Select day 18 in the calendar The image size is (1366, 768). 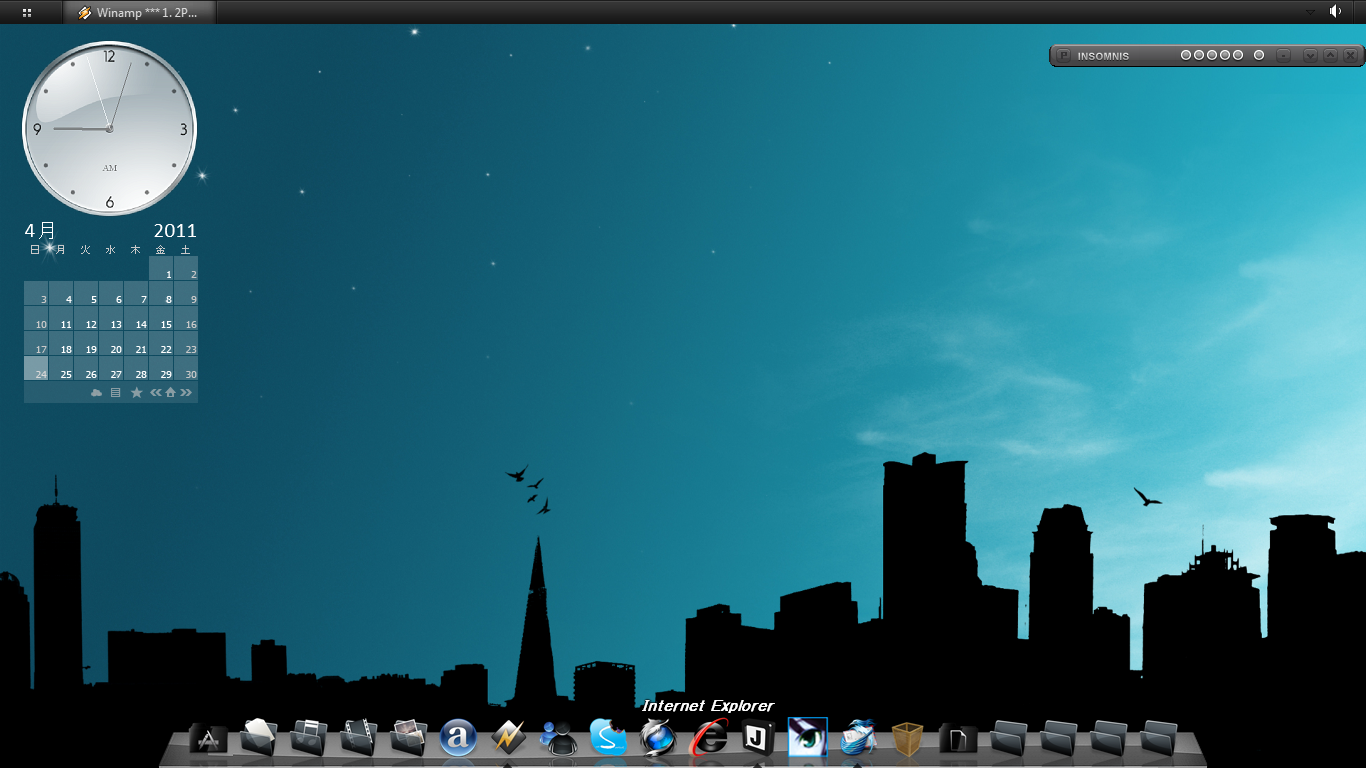(61, 343)
